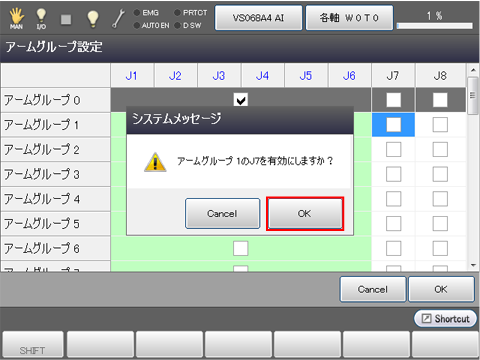Click the vertical scrollbar thumb
The image size is (480, 360).
point(473,96)
